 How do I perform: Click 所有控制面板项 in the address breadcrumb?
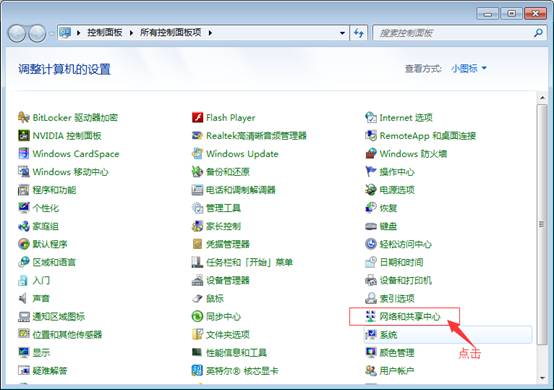(x=171, y=32)
